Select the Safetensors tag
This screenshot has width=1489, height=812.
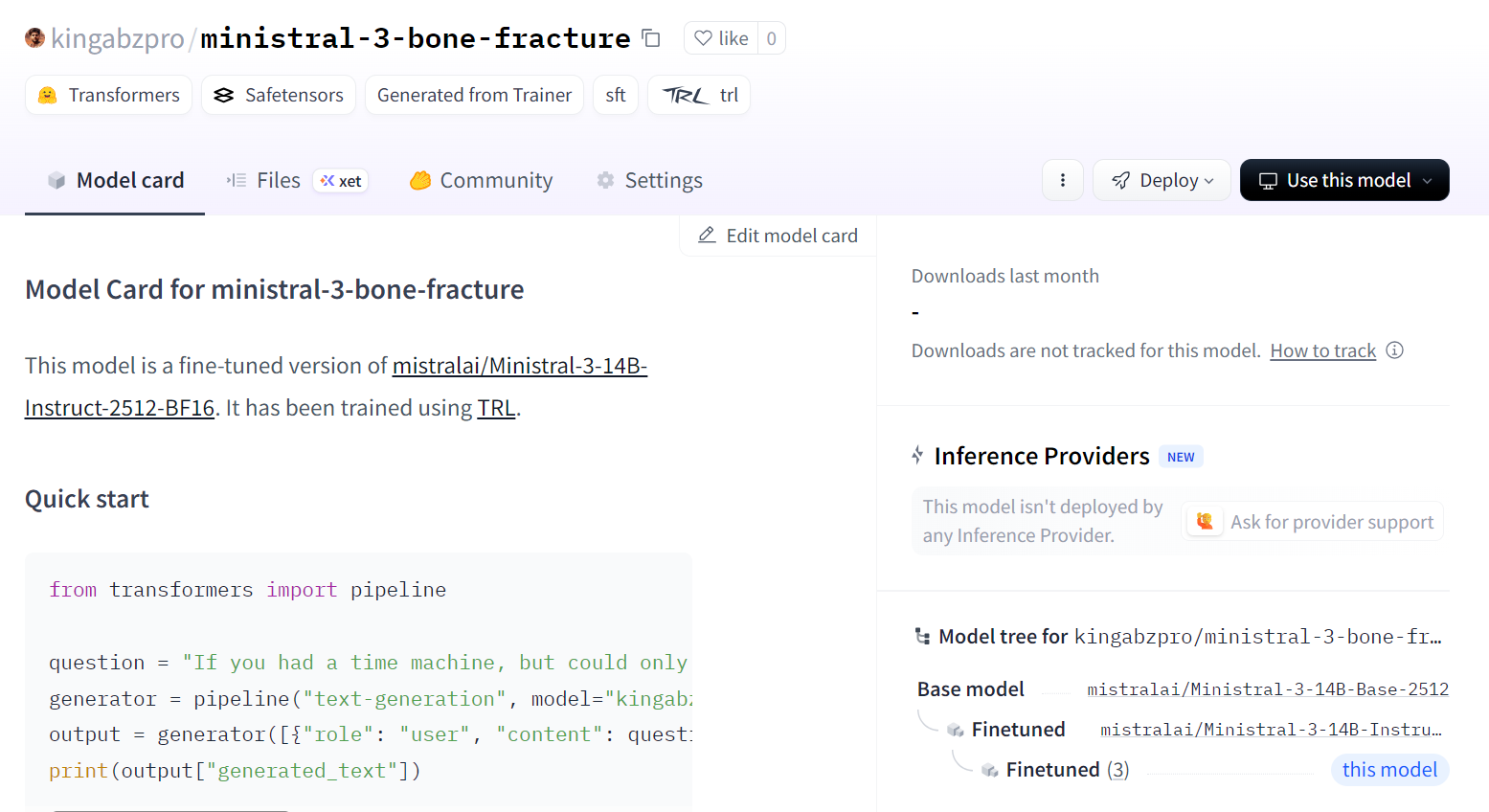(279, 95)
